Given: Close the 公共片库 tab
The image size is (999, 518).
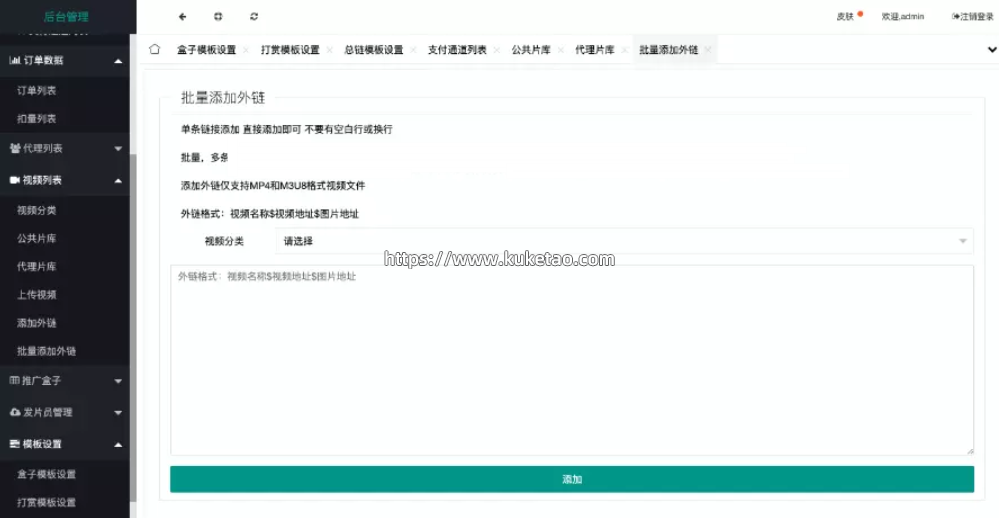Looking at the screenshot, I should click(x=561, y=50).
